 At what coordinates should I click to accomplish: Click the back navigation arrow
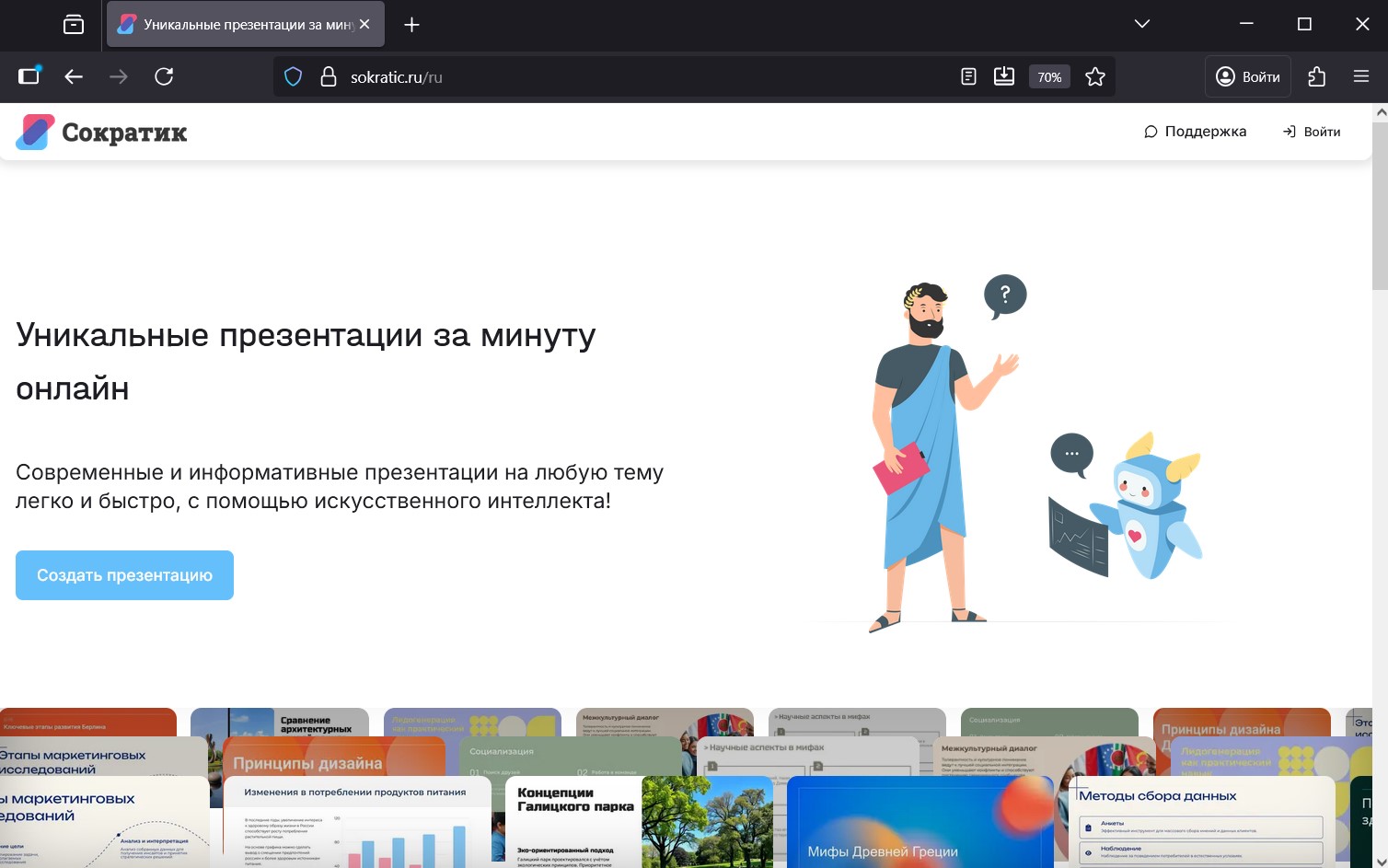tap(74, 76)
